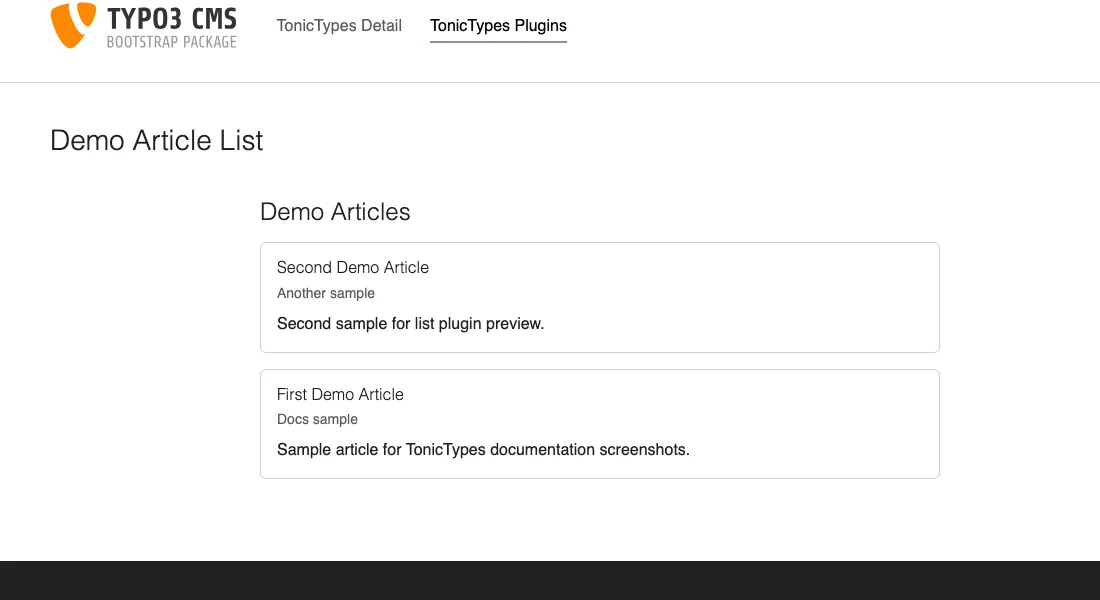
Task: Click the 'Docs sample' subtitle
Action: (x=317, y=419)
